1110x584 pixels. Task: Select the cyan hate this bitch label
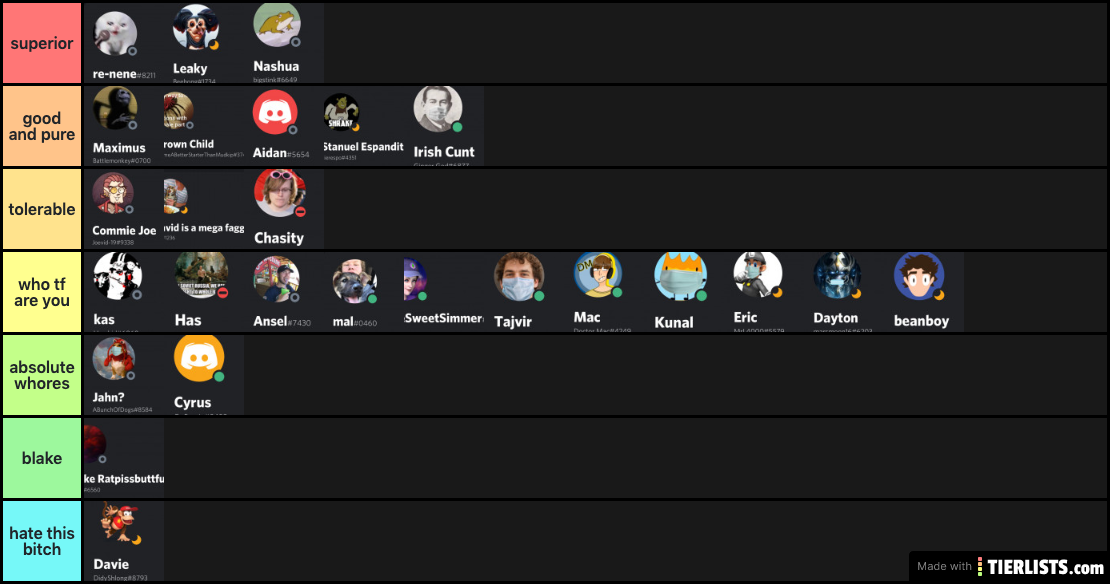point(42,542)
